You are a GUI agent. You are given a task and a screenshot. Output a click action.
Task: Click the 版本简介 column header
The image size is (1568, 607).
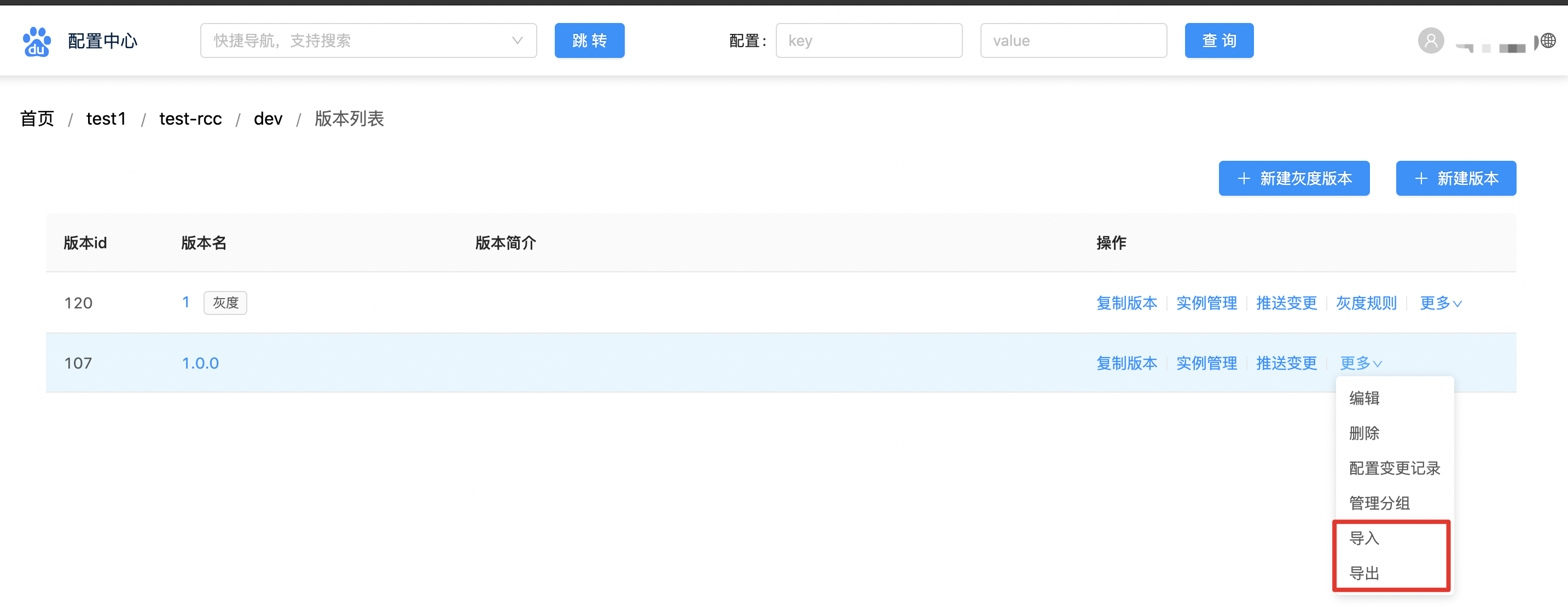505,243
